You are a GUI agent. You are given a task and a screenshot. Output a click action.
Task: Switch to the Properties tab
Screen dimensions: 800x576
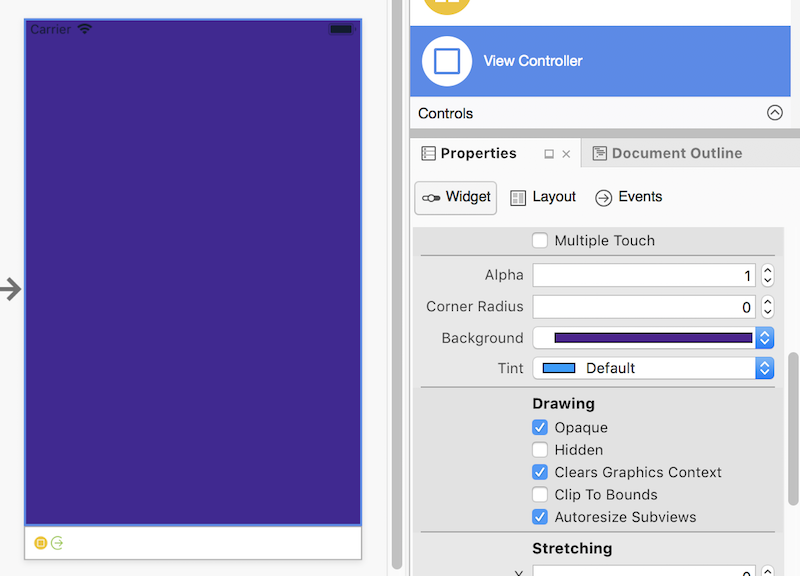tap(478, 153)
